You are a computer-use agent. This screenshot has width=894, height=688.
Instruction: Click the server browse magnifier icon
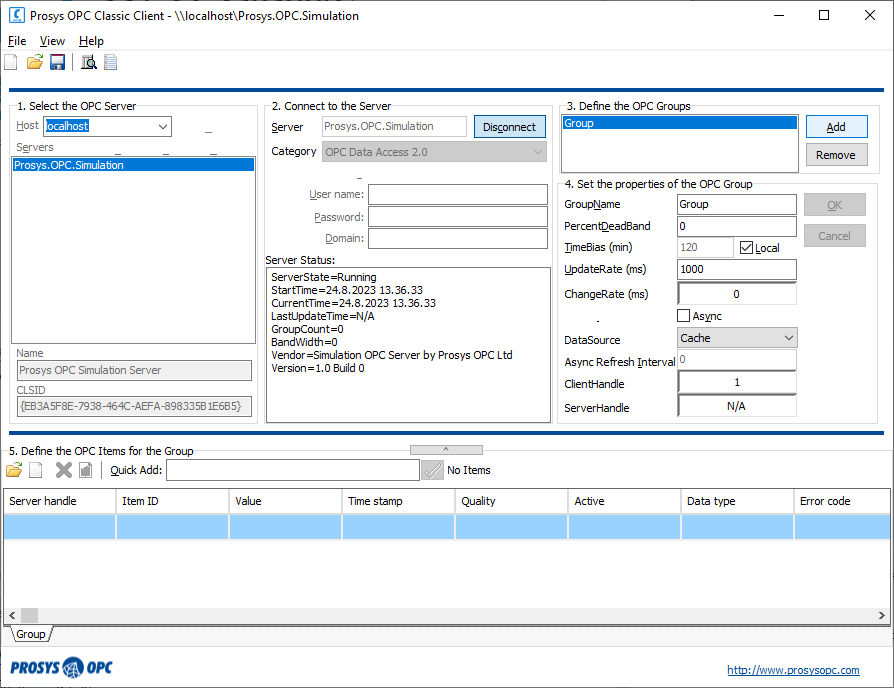(88, 62)
